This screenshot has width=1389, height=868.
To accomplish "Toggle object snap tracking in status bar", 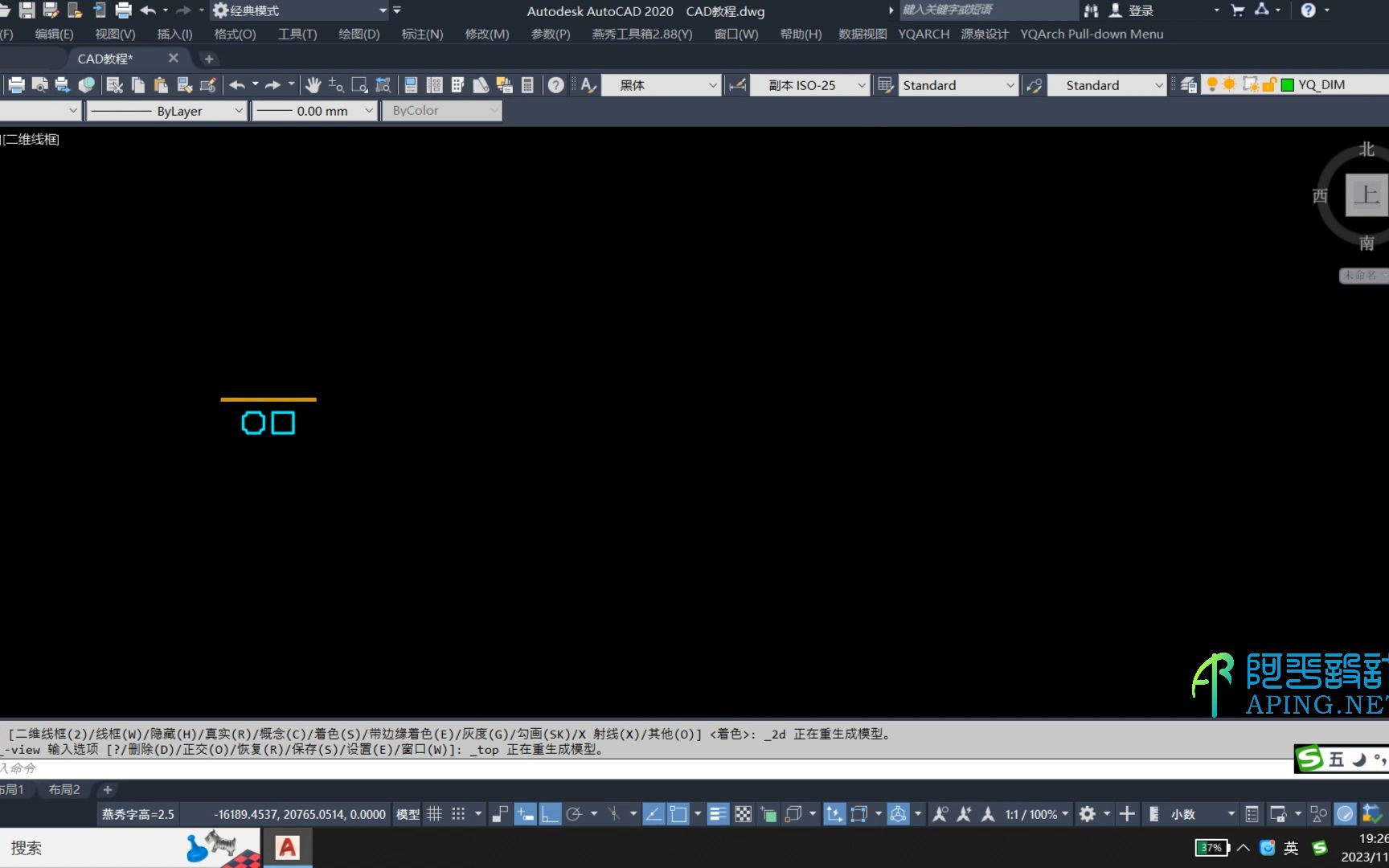I will [654, 814].
